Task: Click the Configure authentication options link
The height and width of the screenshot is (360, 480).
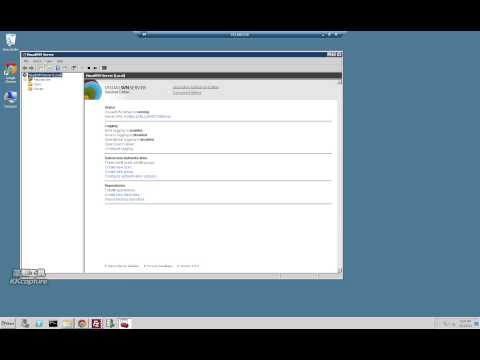Action: click(x=131, y=176)
